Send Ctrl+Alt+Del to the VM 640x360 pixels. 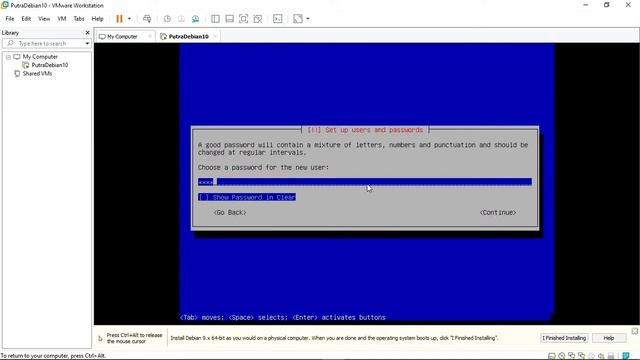(x=147, y=19)
